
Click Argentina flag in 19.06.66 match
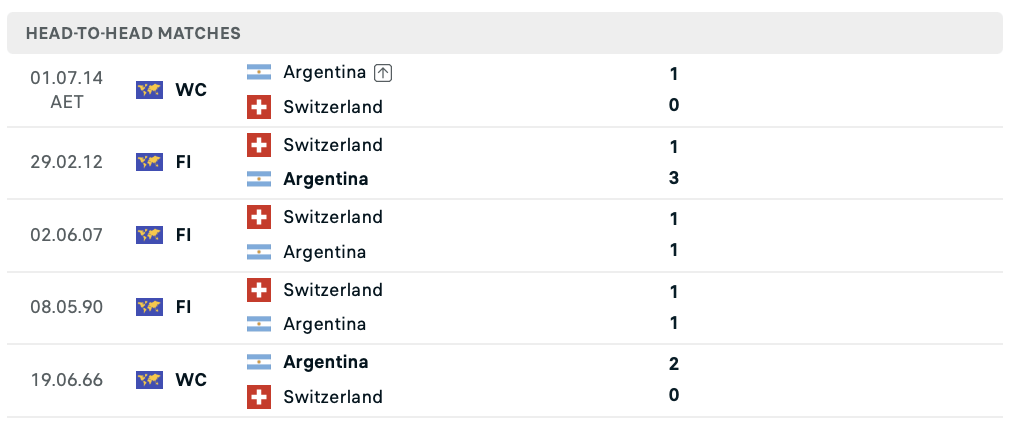[x=259, y=361]
